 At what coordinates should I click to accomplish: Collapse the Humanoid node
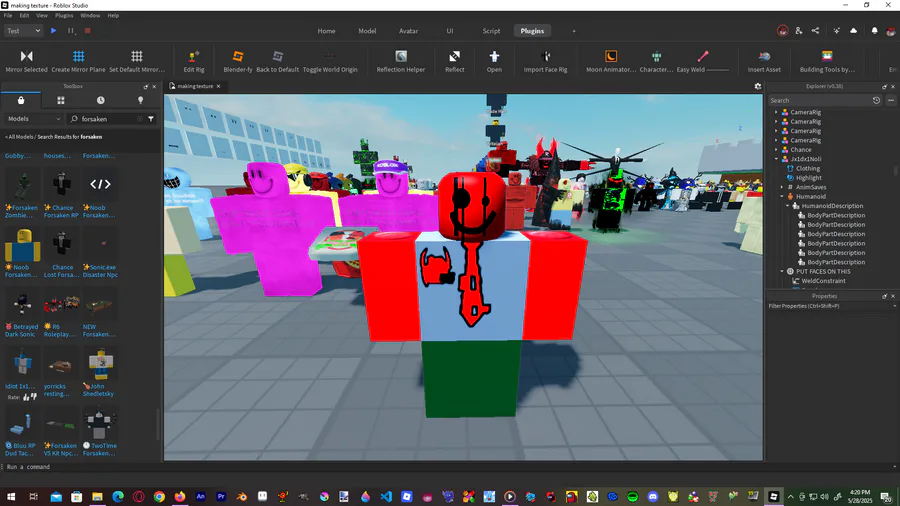point(782,196)
